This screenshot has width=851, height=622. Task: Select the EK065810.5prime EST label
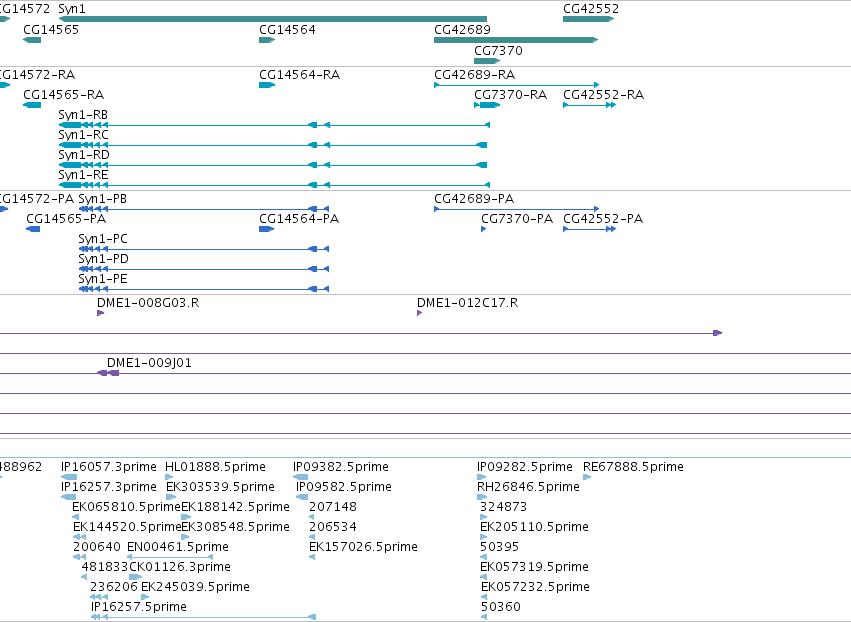[126, 507]
